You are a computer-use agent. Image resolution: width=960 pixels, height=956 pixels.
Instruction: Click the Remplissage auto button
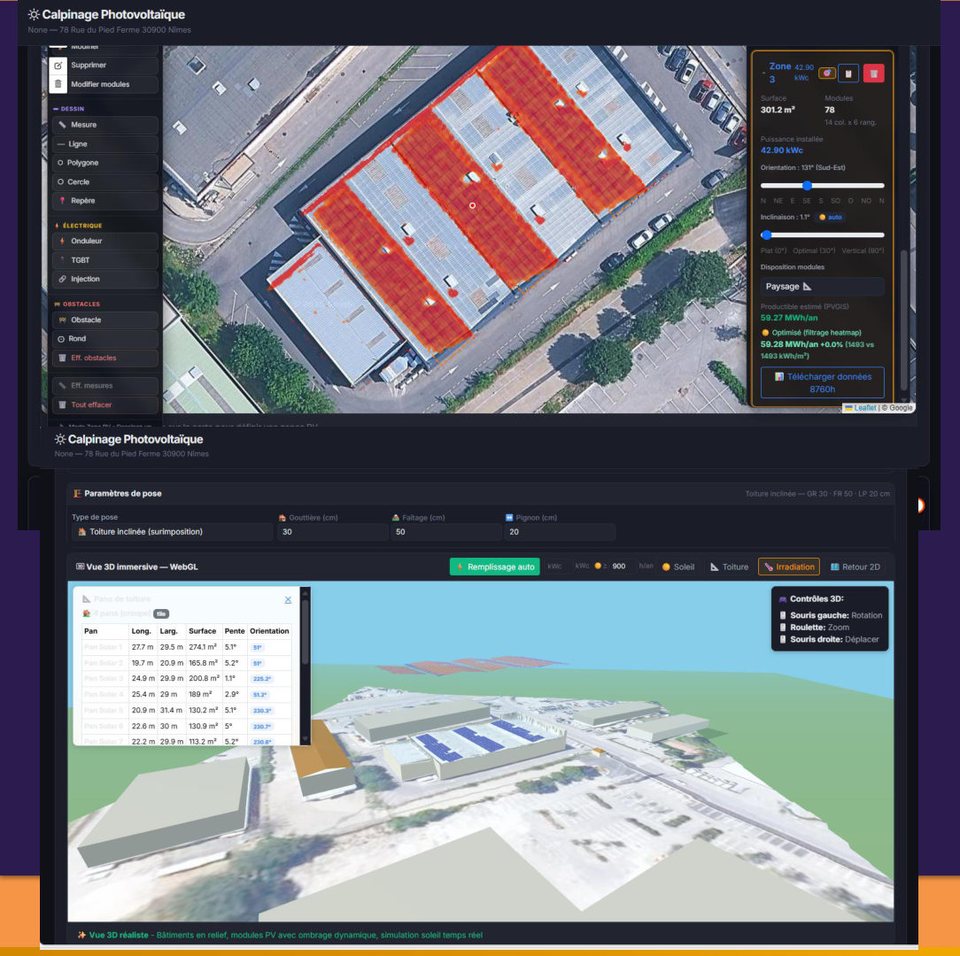tap(494, 567)
